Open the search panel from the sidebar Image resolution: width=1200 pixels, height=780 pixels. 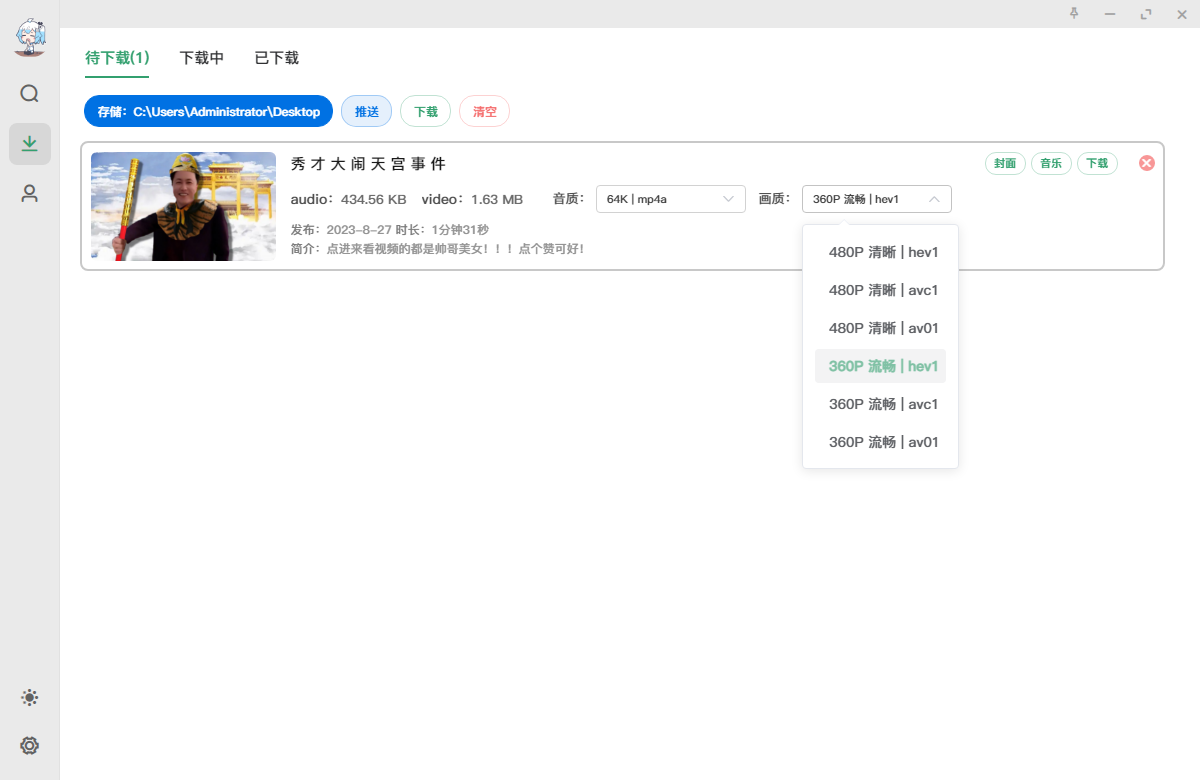point(29,93)
